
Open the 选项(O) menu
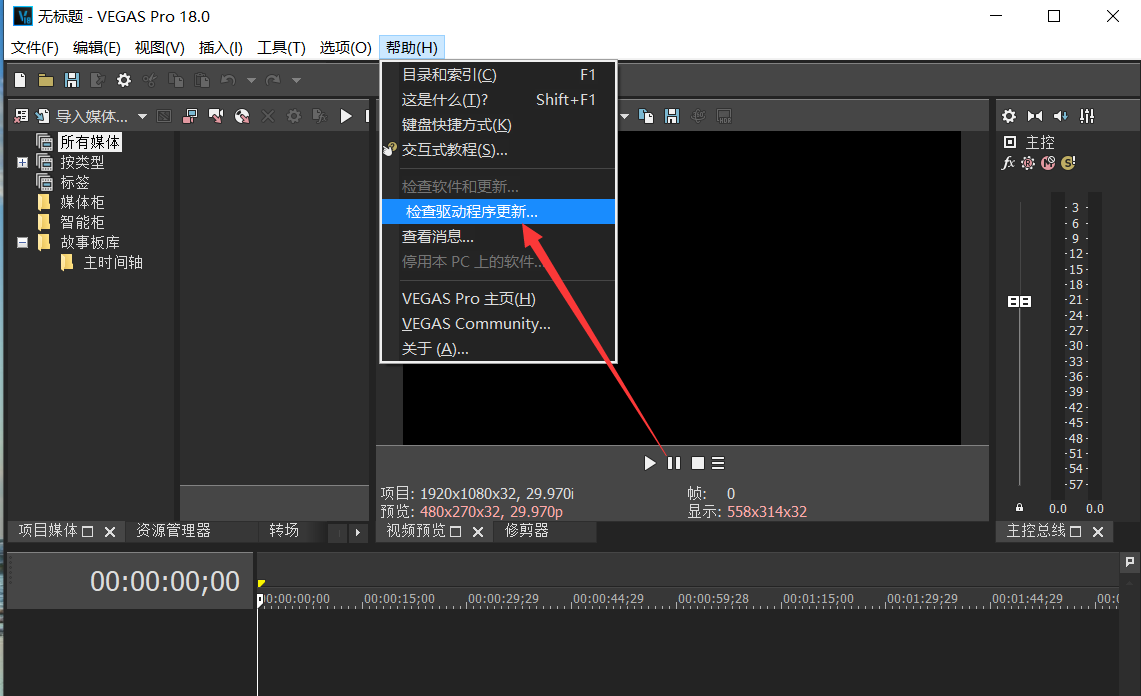point(346,47)
